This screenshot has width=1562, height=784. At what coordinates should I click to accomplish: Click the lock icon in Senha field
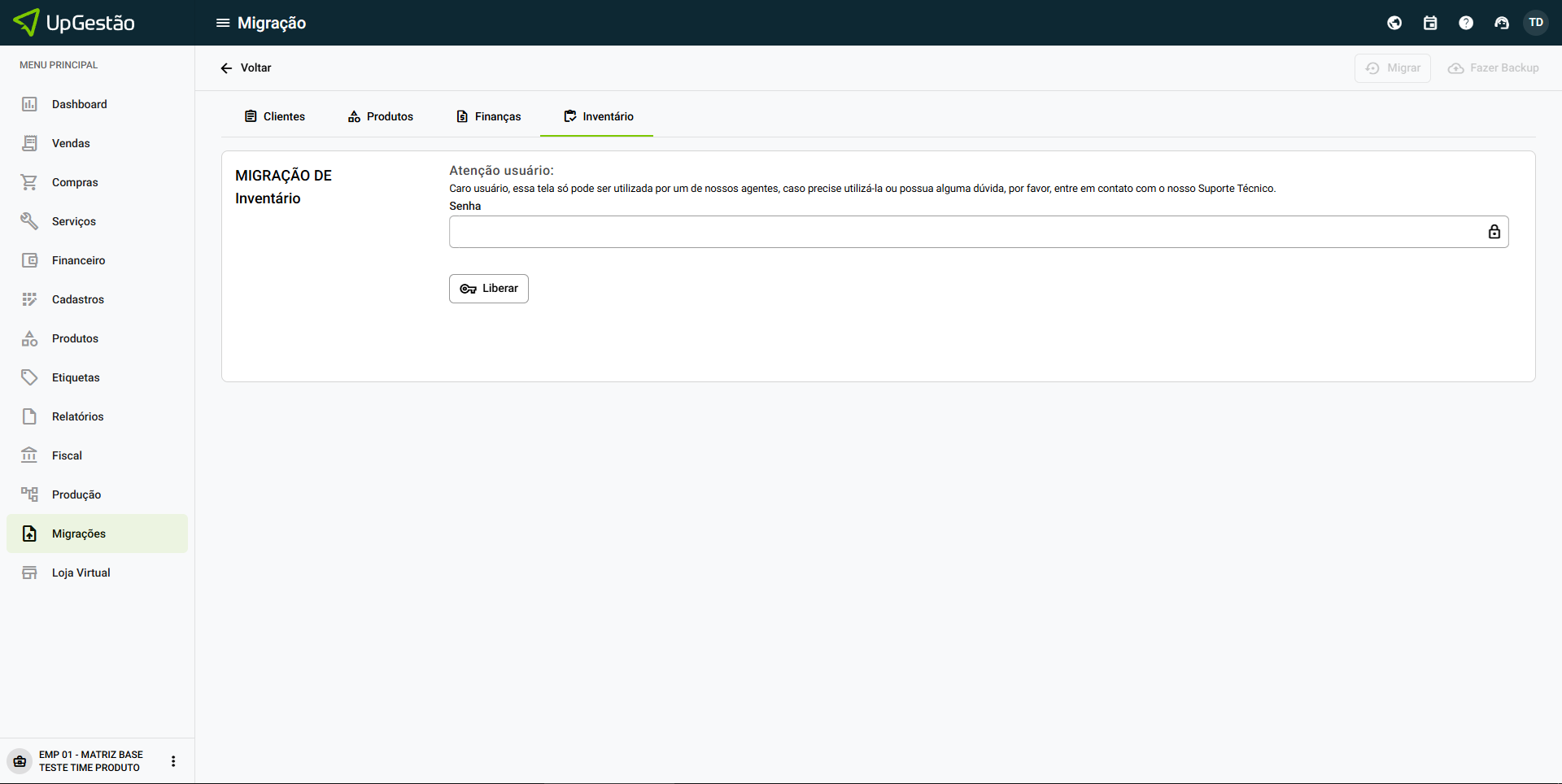coord(1494,232)
